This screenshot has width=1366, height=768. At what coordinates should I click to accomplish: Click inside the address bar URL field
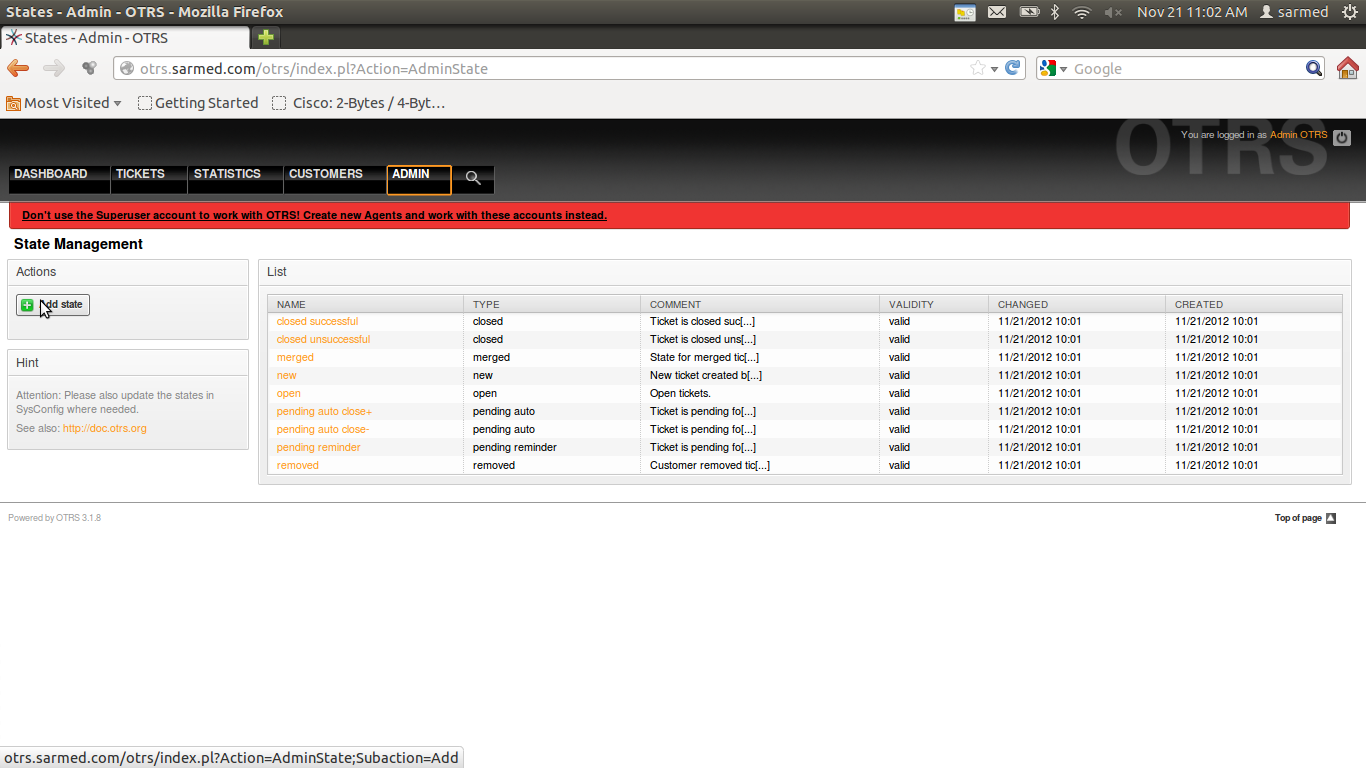tap(500, 68)
